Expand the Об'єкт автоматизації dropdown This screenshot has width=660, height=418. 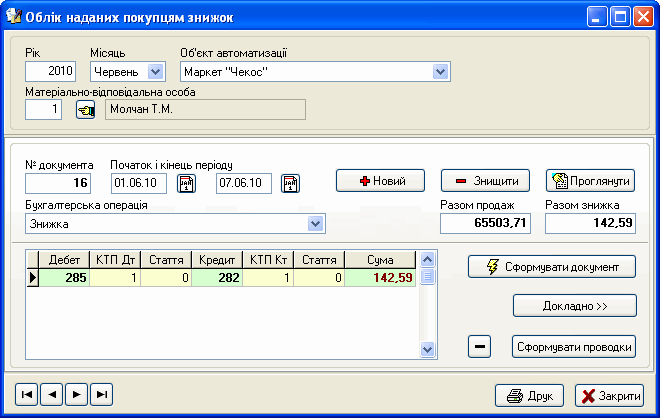[x=440, y=72]
